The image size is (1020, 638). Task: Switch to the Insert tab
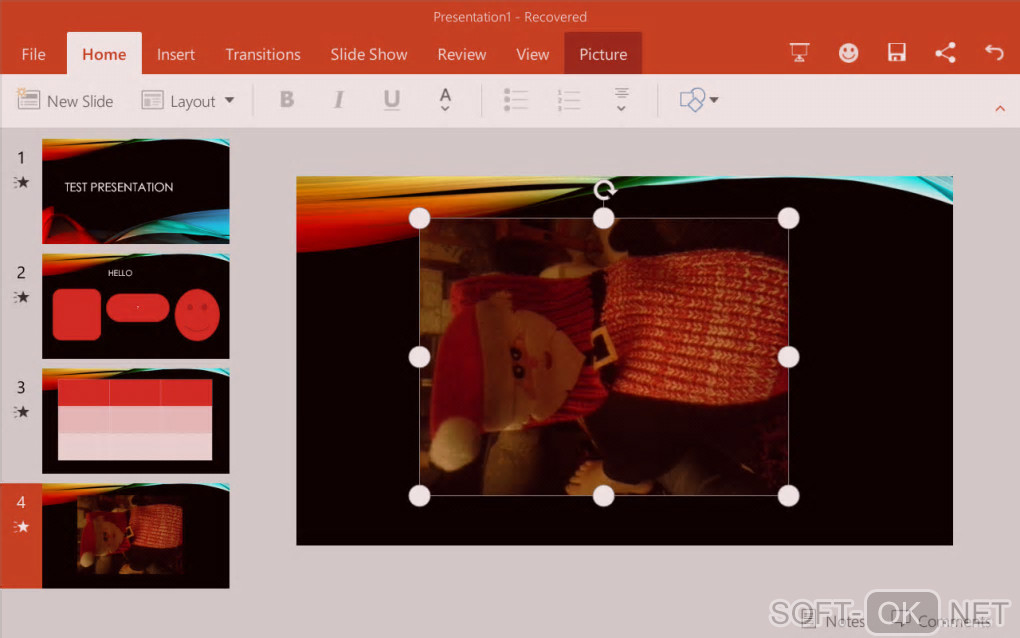click(176, 54)
